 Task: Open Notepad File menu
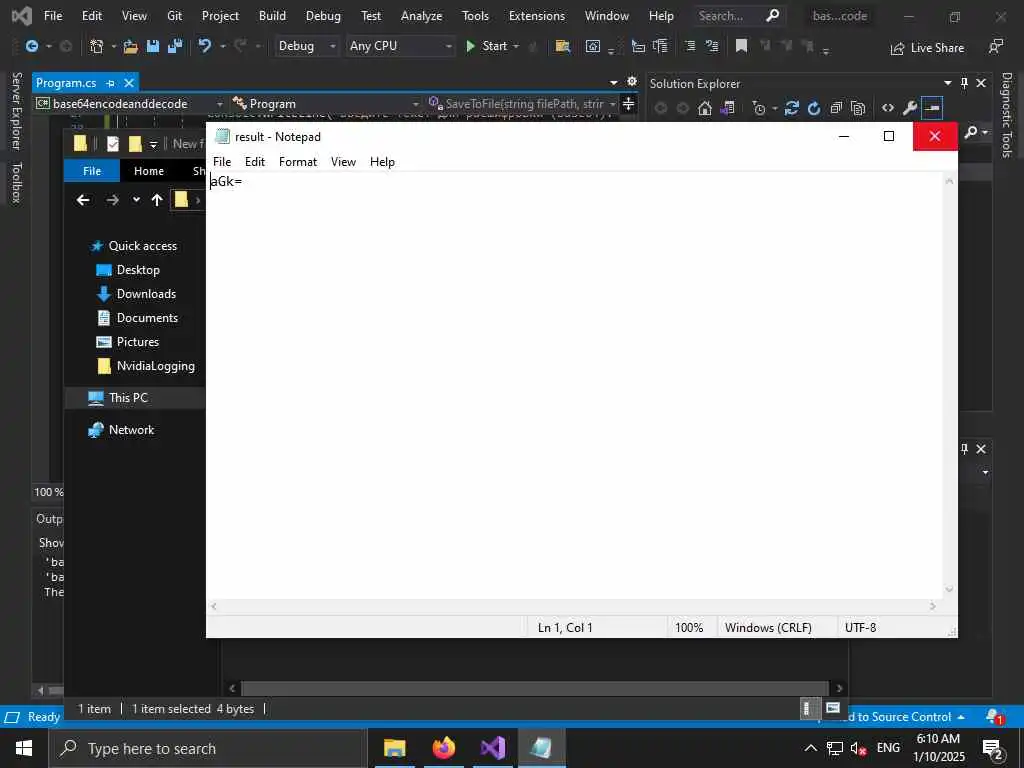[222, 162]
